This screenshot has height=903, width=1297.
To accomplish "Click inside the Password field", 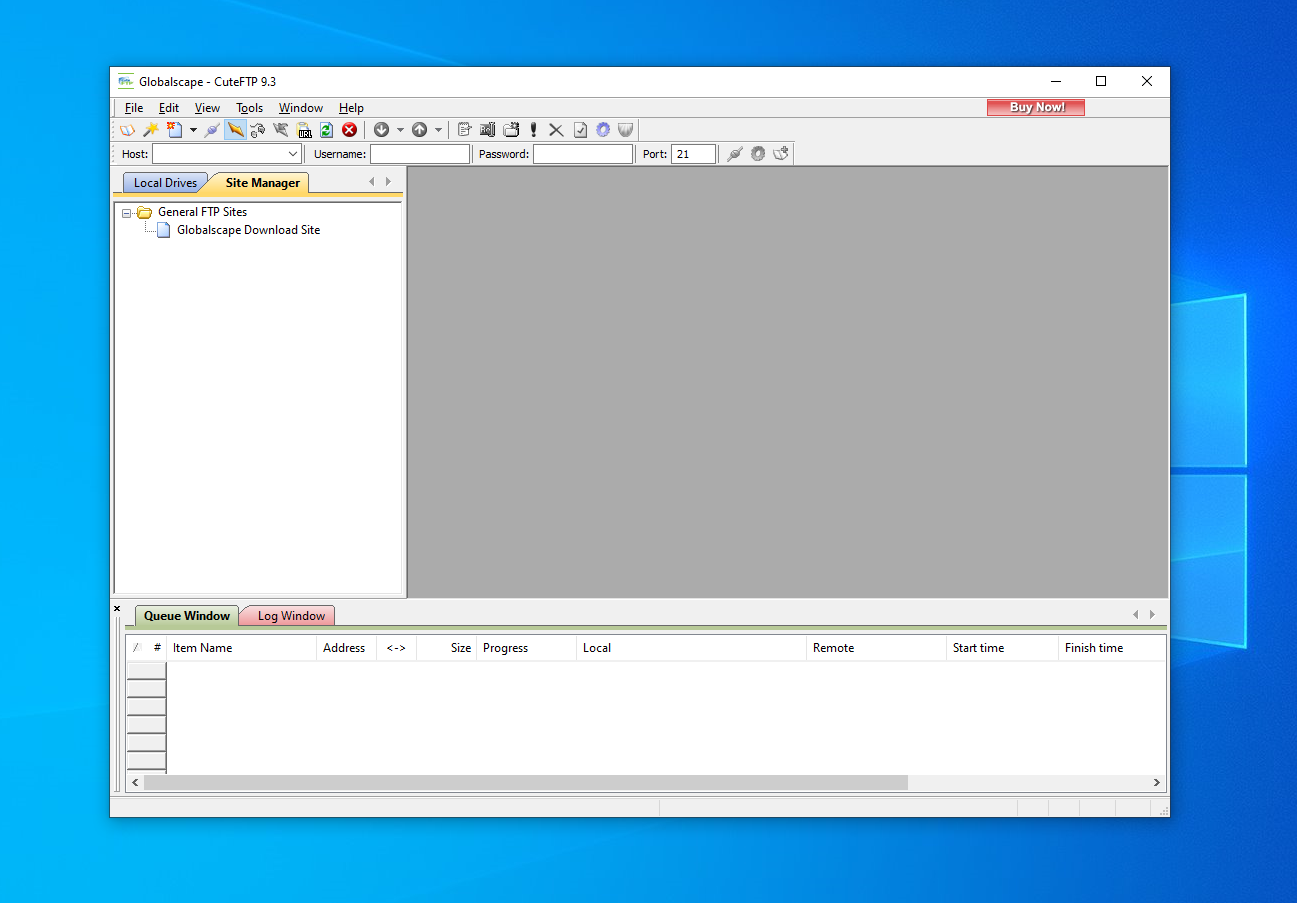I will coord(583,153).
